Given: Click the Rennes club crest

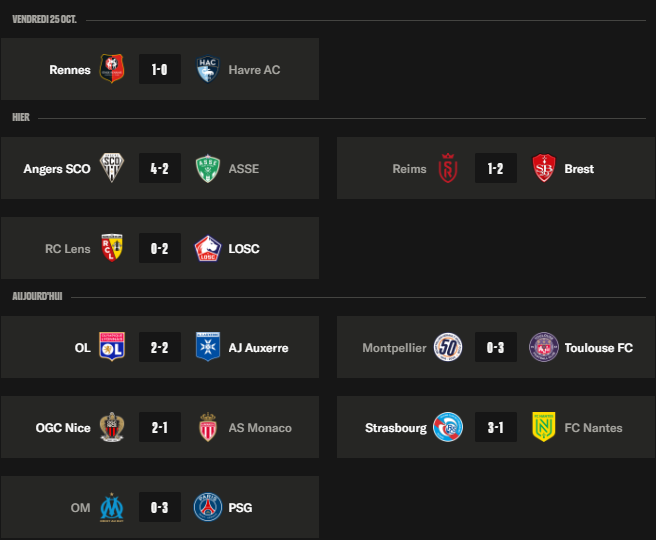Looking at the screenshot, I should click(x=112, y=69).
